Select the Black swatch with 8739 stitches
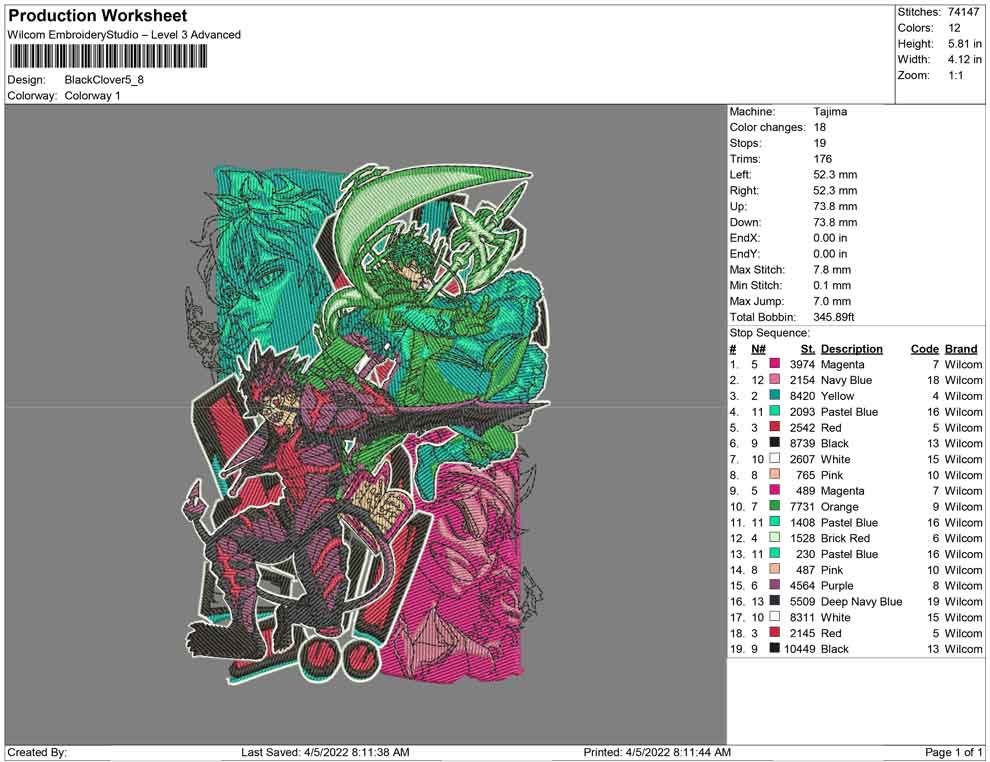Viewport: 990px width, 762px height. coord(775,443)
